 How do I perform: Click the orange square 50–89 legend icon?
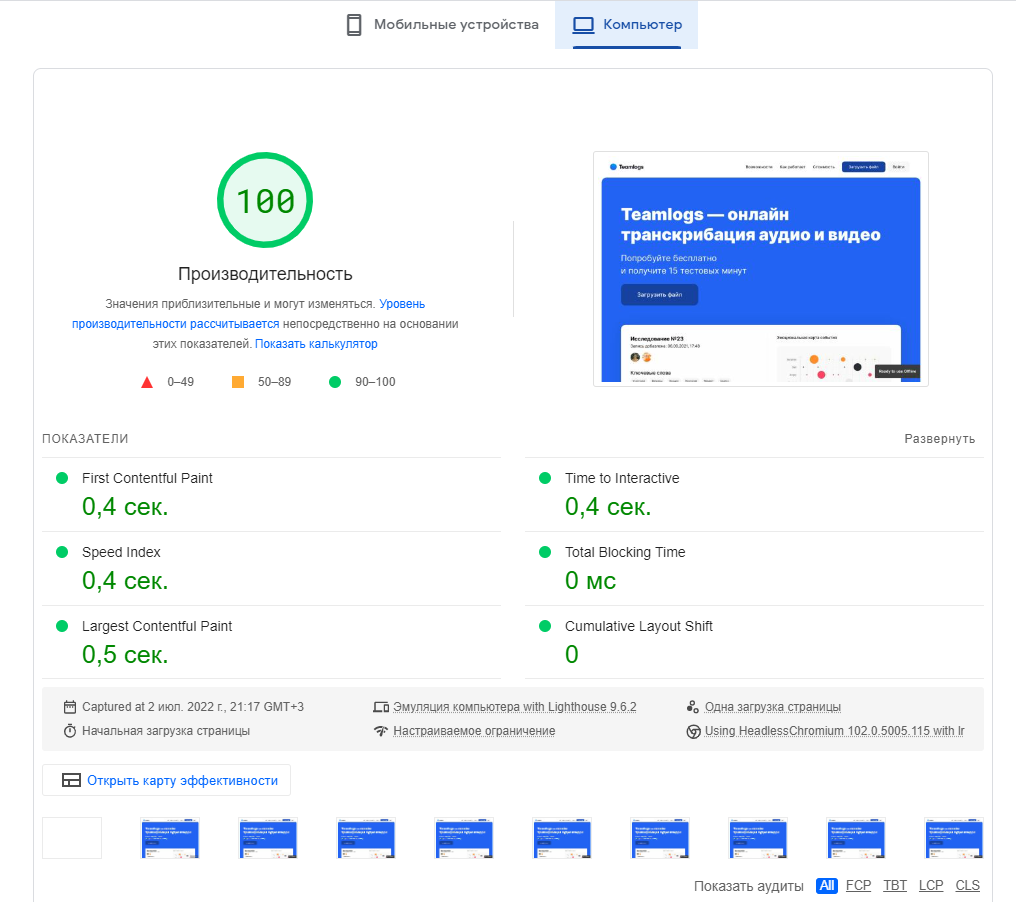point(238,382)
